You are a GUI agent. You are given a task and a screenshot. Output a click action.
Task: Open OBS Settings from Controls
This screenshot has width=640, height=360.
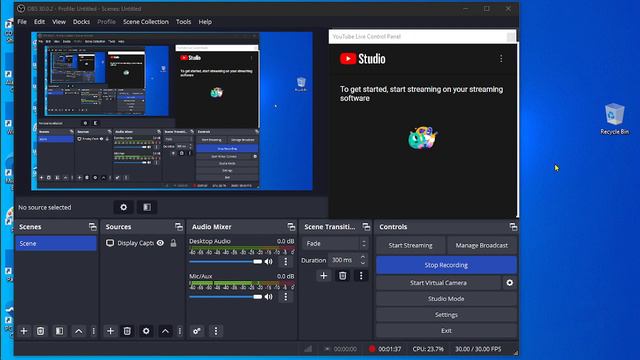pos(446,315)
